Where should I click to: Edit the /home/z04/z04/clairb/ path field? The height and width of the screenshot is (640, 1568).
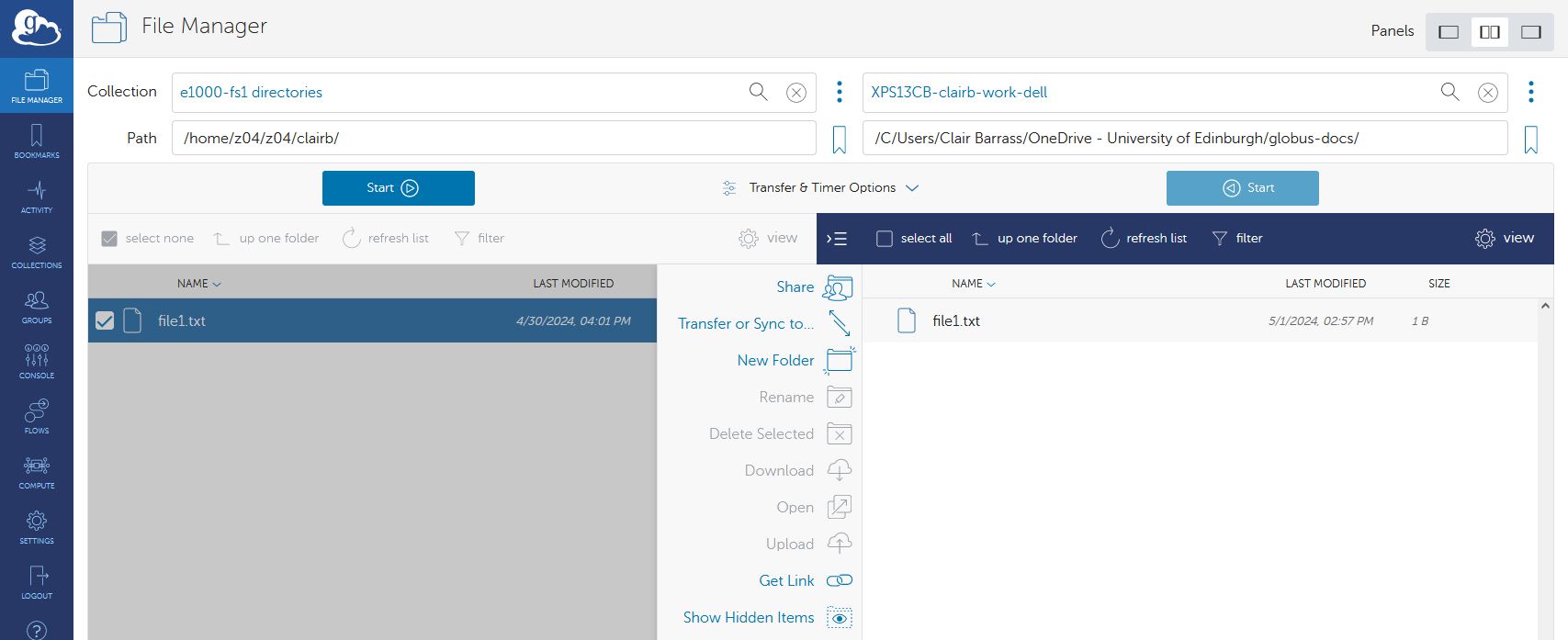494,139
